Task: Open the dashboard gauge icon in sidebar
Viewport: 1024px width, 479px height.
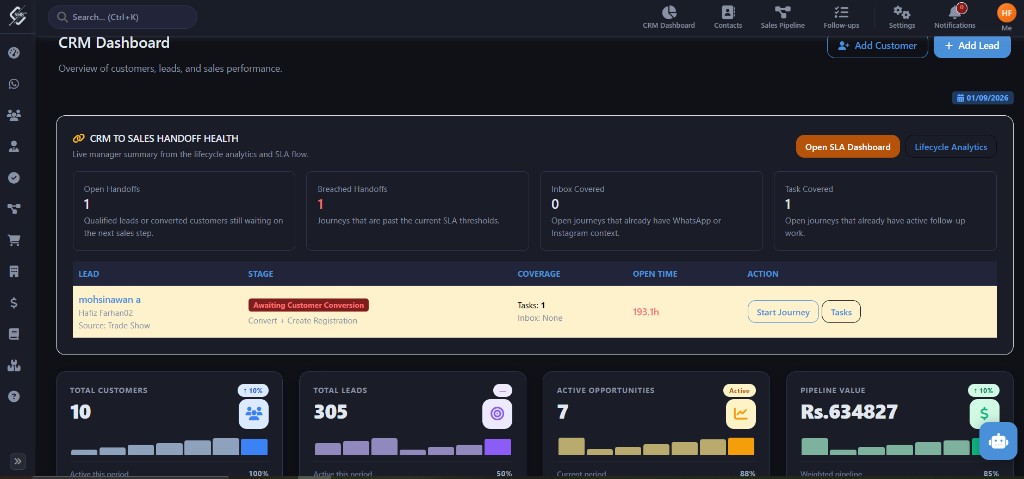Action: (14, 53)
